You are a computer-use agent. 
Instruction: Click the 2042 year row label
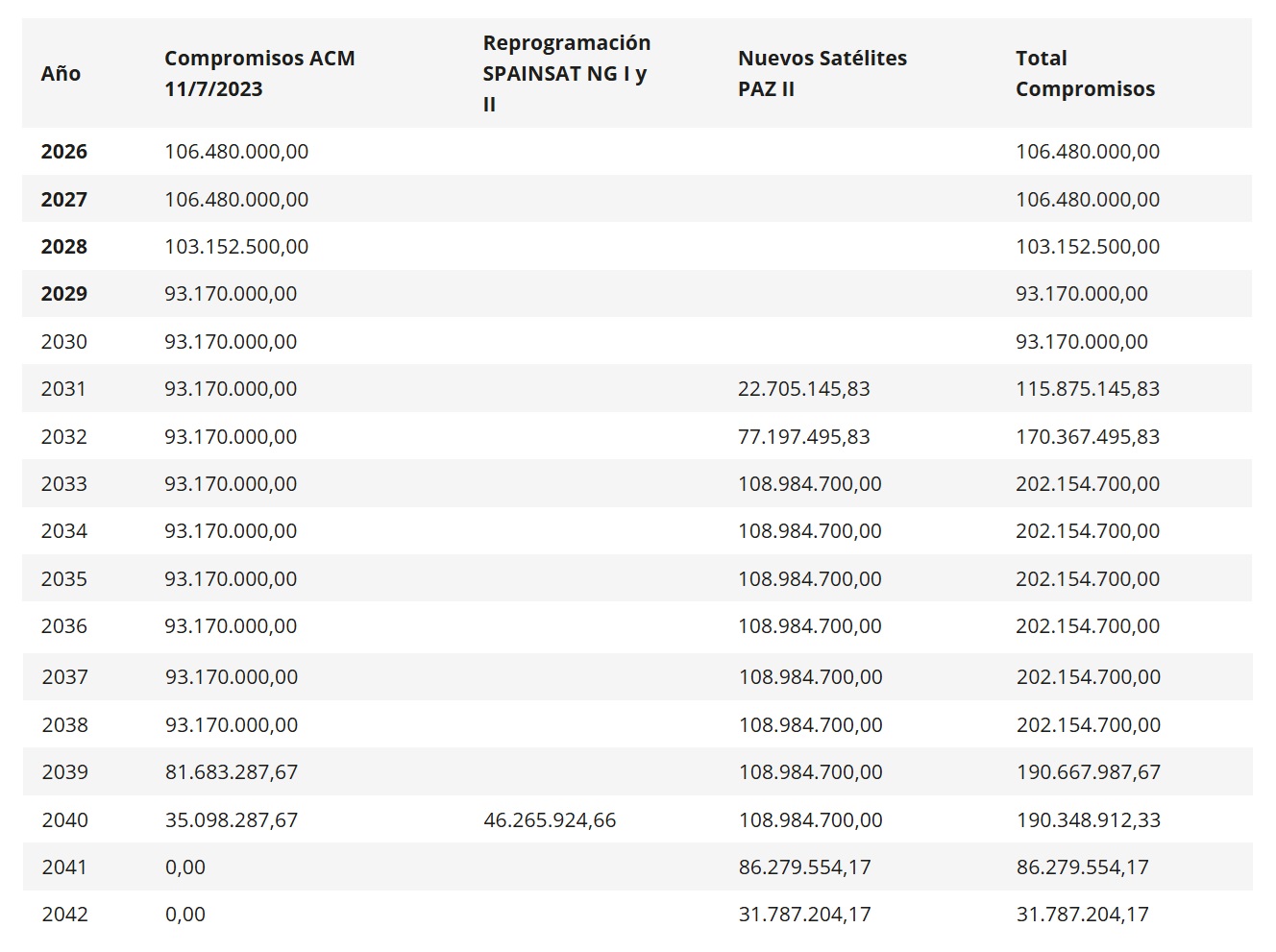(64, 915)
